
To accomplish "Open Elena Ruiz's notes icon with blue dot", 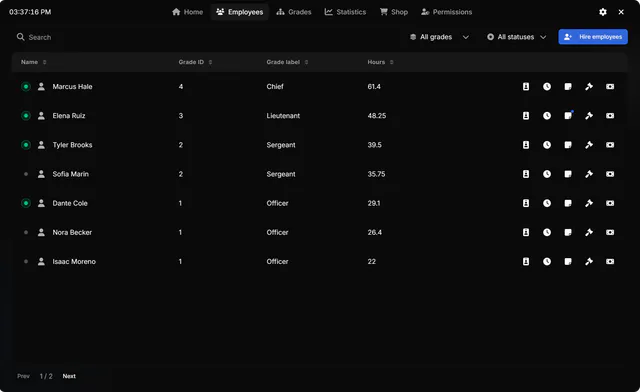I will [568, 116].
